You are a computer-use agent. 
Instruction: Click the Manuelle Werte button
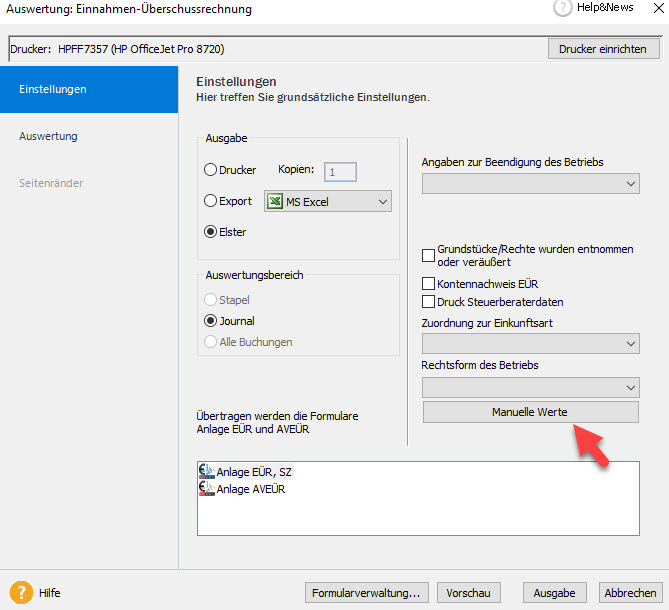click(x=531, y=412)
